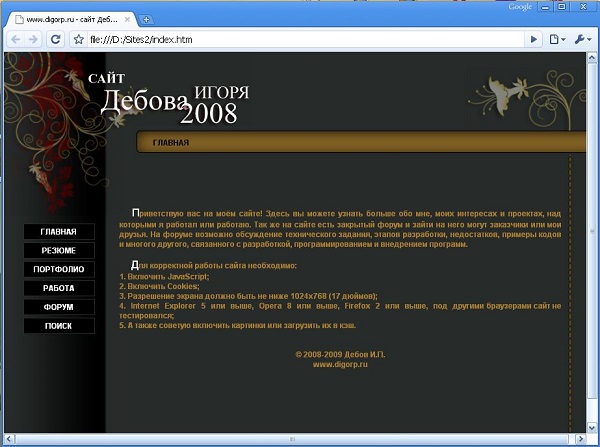The height and width of the screenshot is (447, 600).
Task: Open the wrench settings menu dropdown
Action: click(x=583, y=39)
